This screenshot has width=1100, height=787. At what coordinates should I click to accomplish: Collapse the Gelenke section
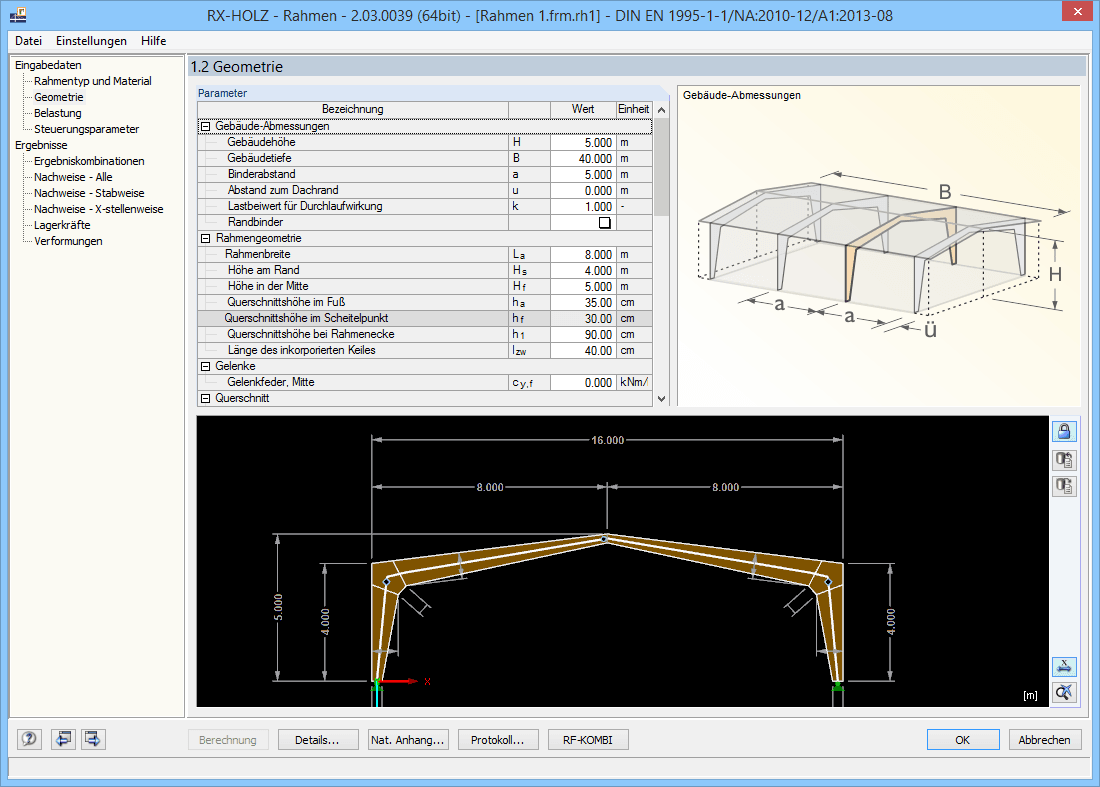tap(206, 366)
